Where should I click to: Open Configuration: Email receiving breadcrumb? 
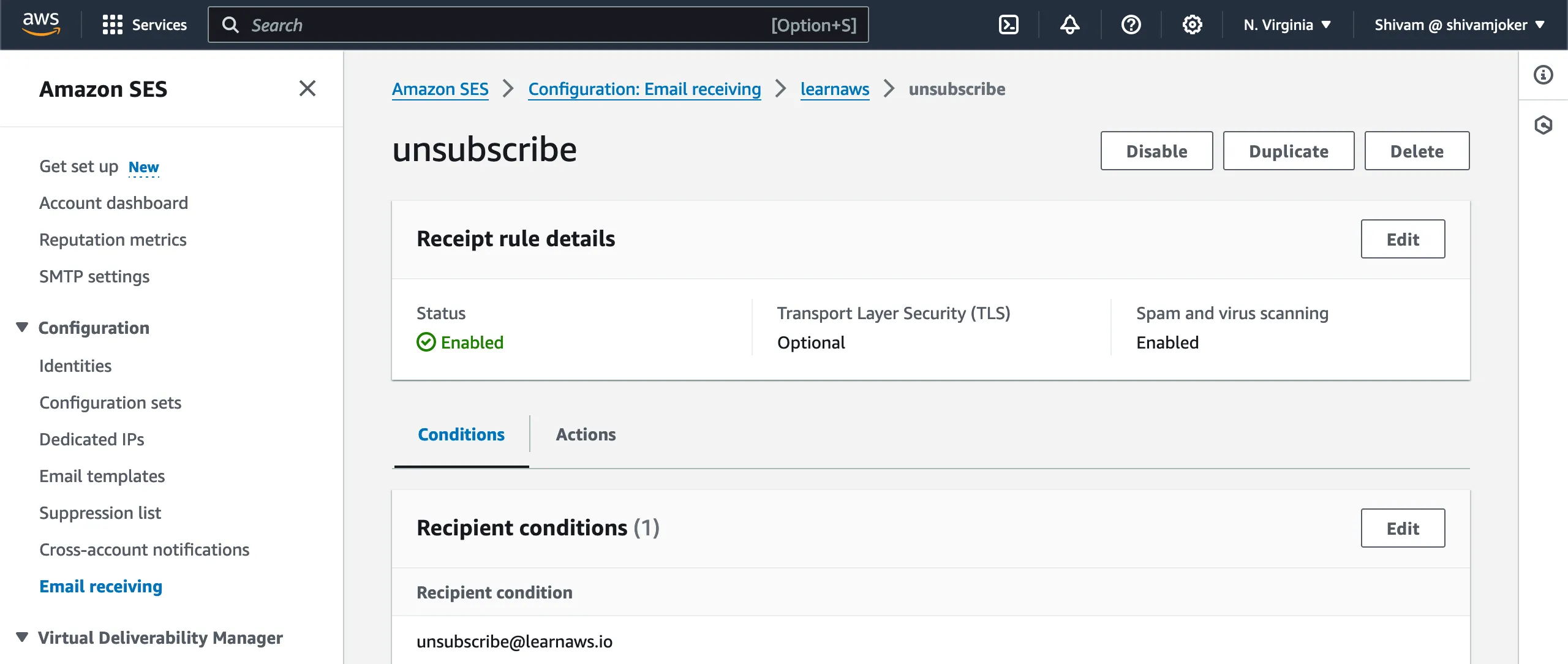[644, 89]
